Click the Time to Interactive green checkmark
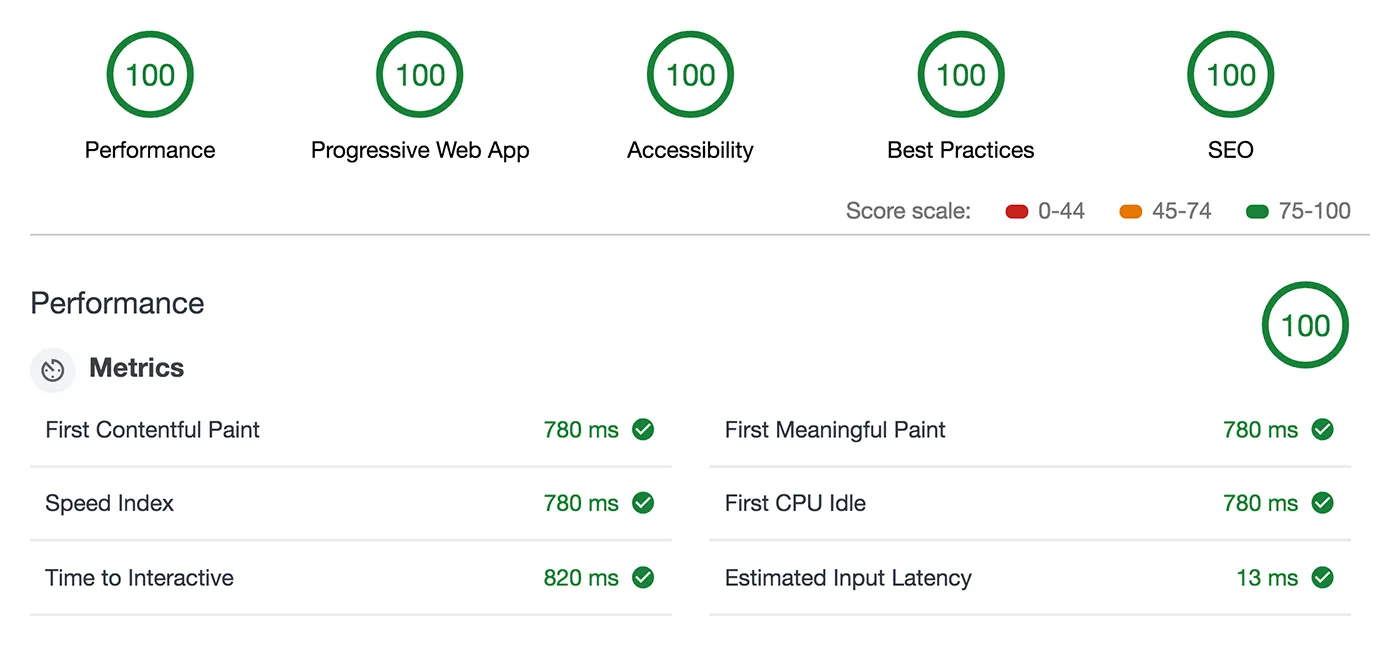Screen dimensions: 1400x646 click(x=643, y=577)
